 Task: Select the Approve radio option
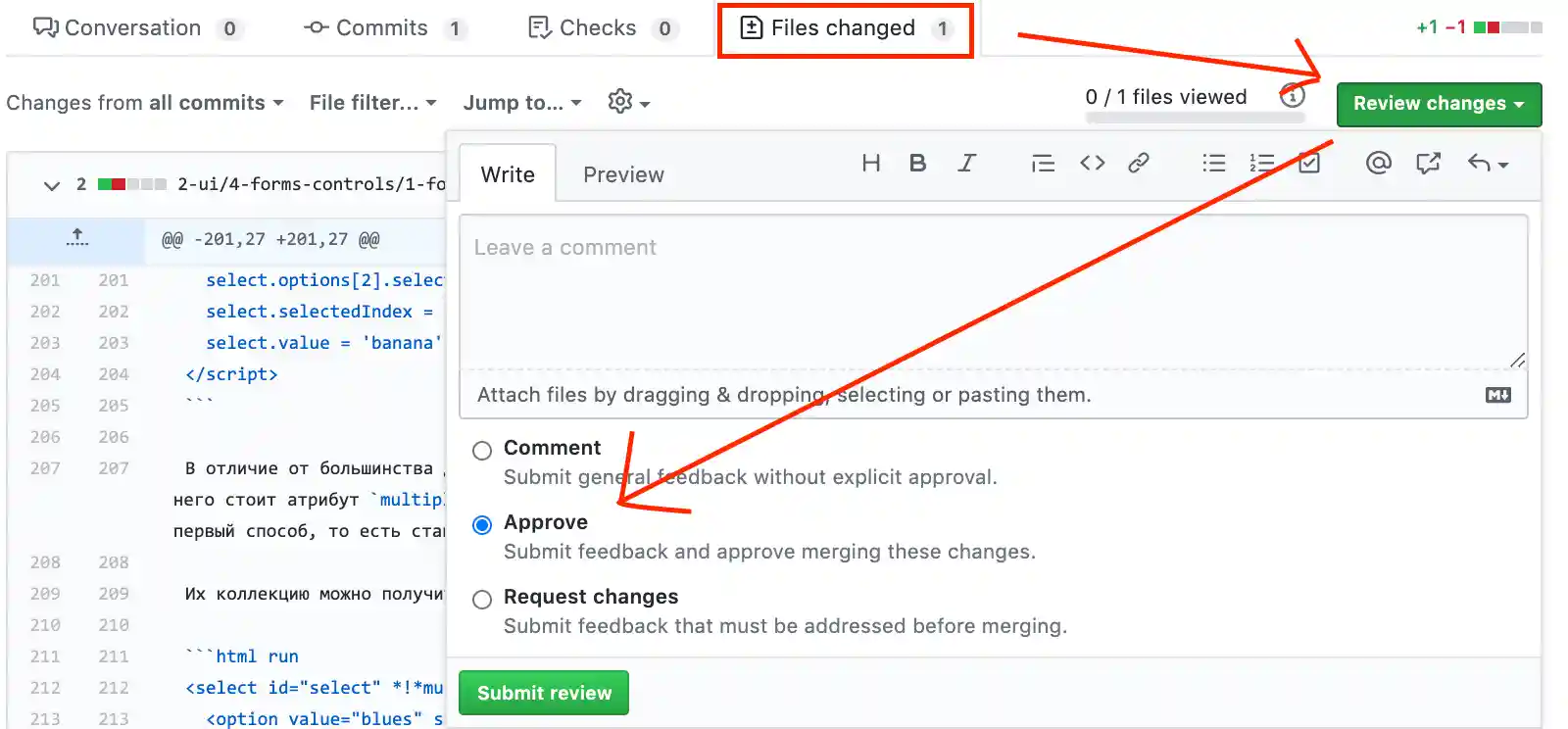pyautogui.click(x=482, y=525)
